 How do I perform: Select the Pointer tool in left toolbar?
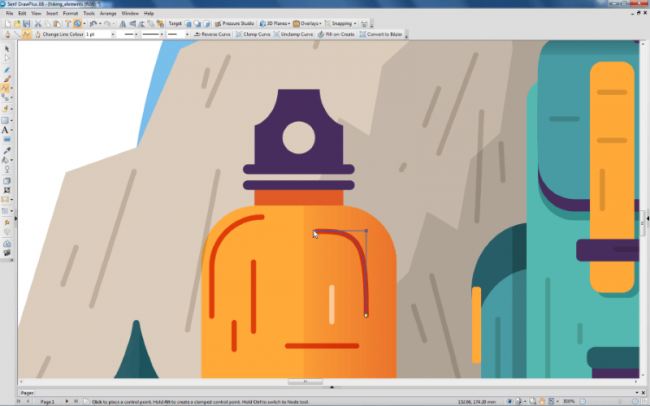coord(7,48)
